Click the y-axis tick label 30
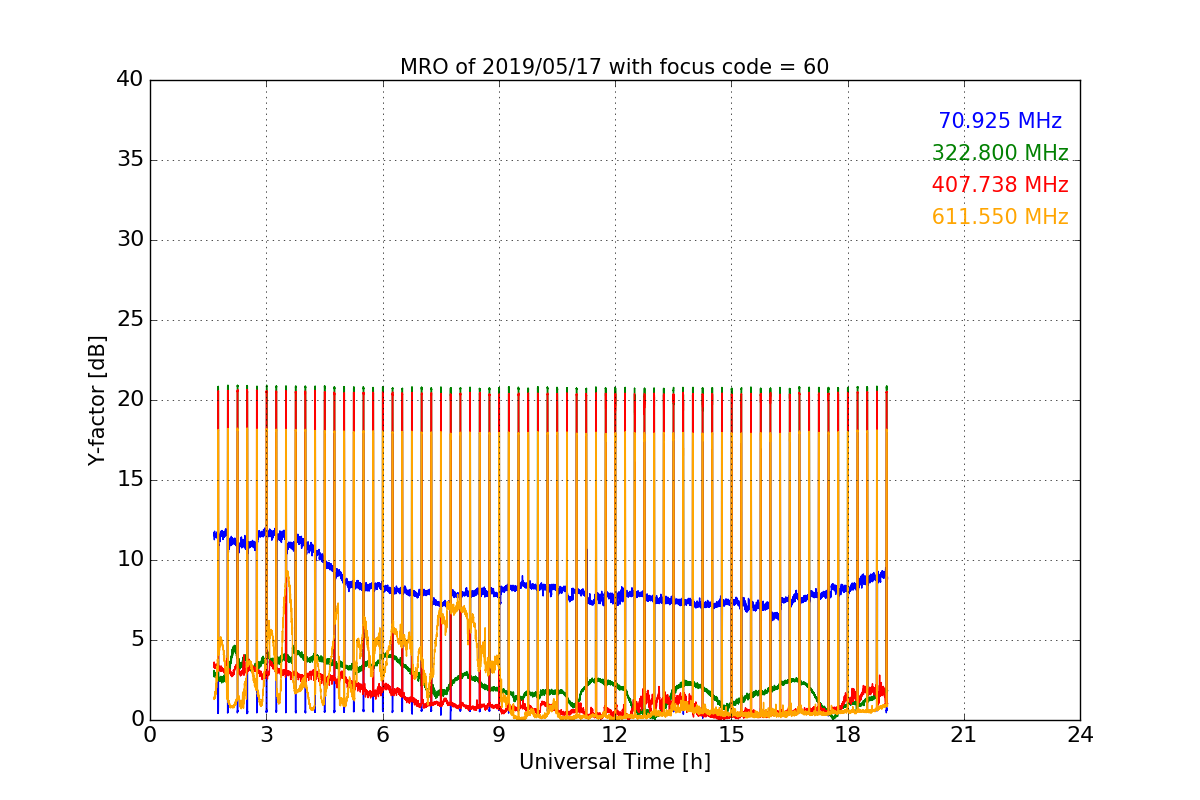This screenshot has height=800, width=1200. coord(131,240)
